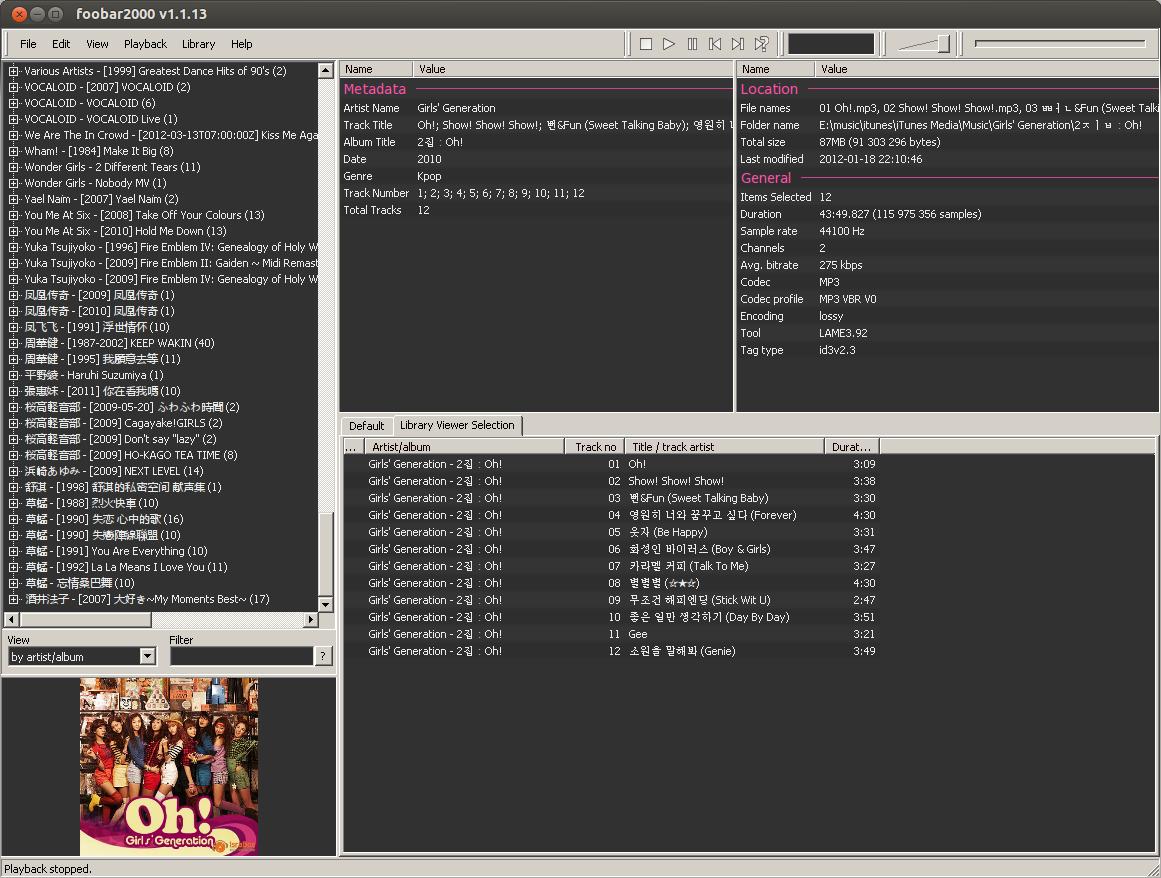The height and width of the screenshot is (878, 1161).
Task: Click the Genre value Kpop
Action: pyautogui.click(x=429, y=176)
